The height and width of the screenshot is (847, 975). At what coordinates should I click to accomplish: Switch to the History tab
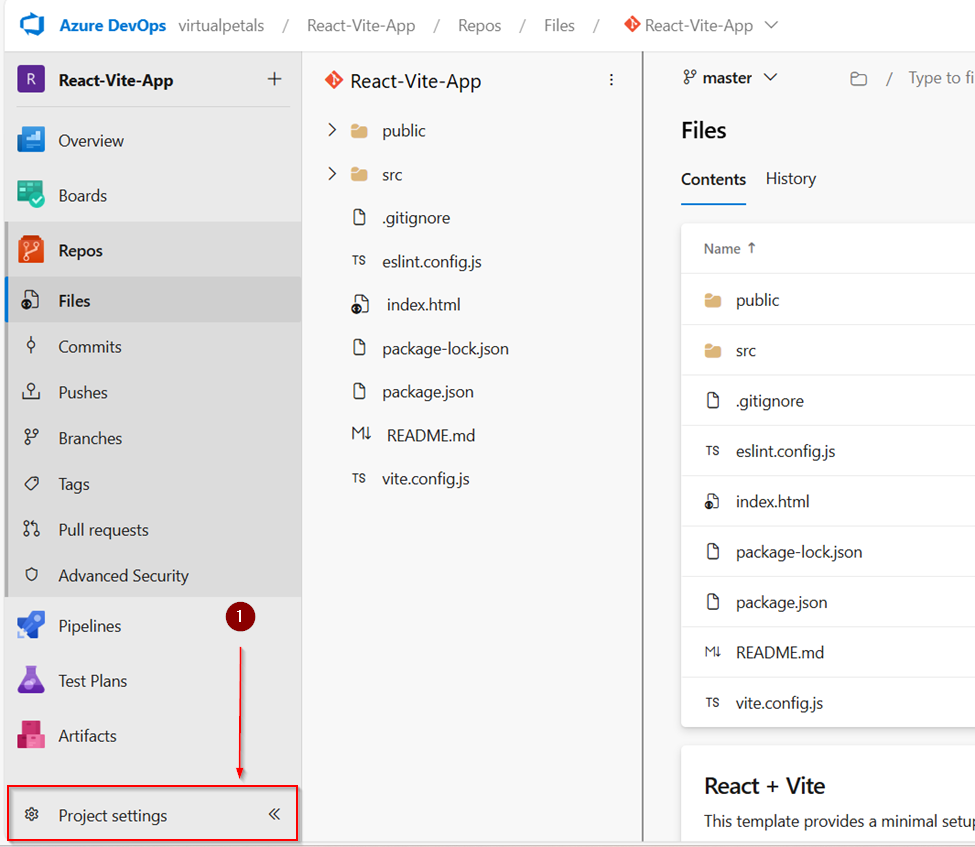tap(791, 178)
